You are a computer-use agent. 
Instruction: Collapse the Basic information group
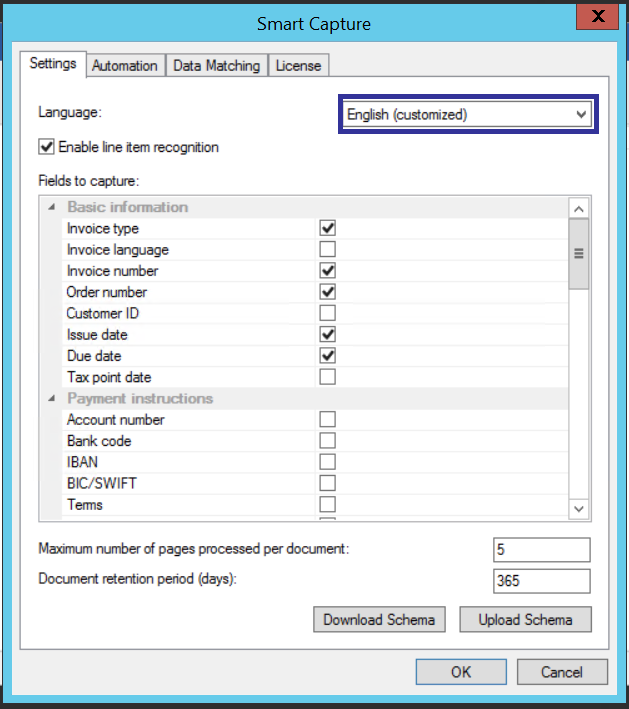pos(51,207)
